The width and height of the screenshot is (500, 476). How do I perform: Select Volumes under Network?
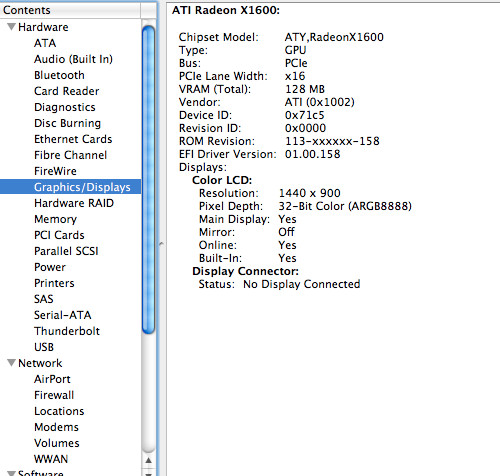click(x=57, y=443)
